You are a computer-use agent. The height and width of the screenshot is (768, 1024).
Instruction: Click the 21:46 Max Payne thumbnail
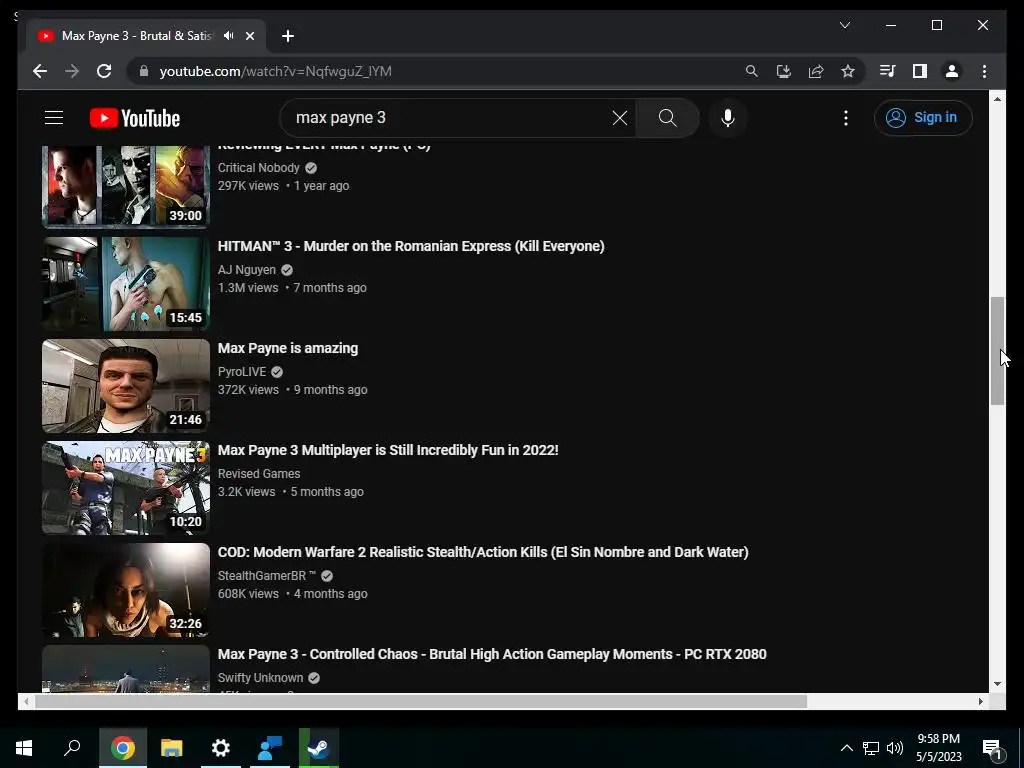[x=125, y=385]
